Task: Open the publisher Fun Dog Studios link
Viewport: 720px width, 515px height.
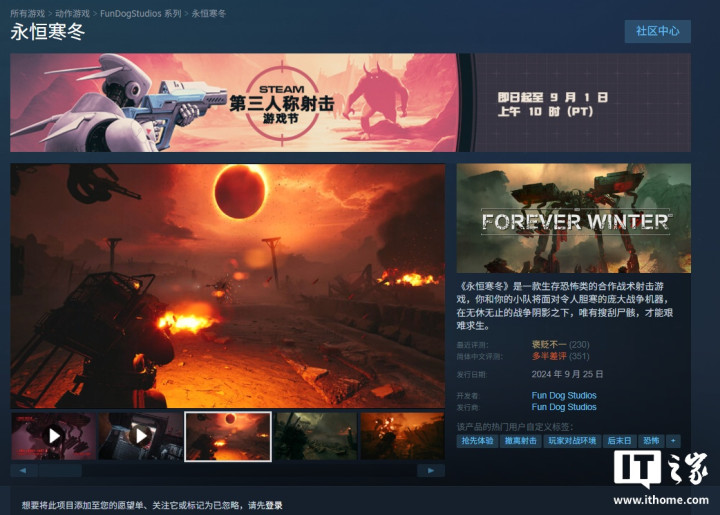Action: click(x=564, y=407)
